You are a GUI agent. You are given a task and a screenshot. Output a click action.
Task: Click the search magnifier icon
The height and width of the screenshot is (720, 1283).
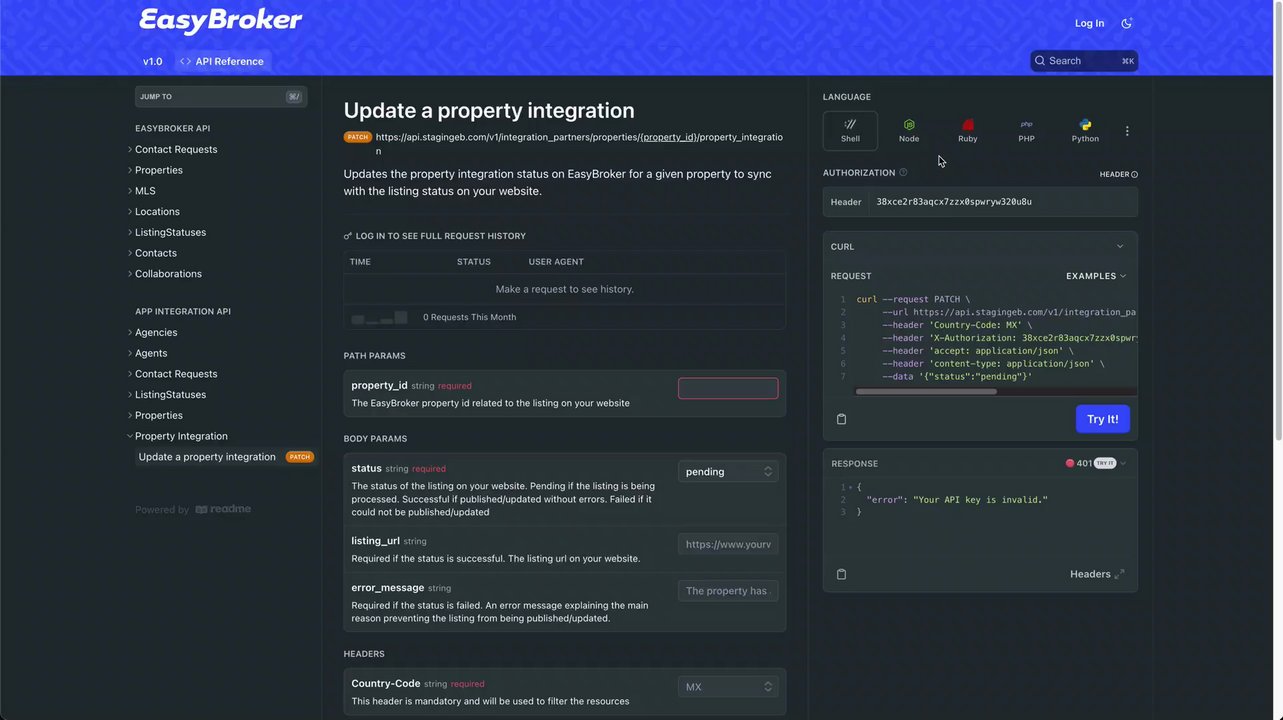click(x=1040, y=61)
